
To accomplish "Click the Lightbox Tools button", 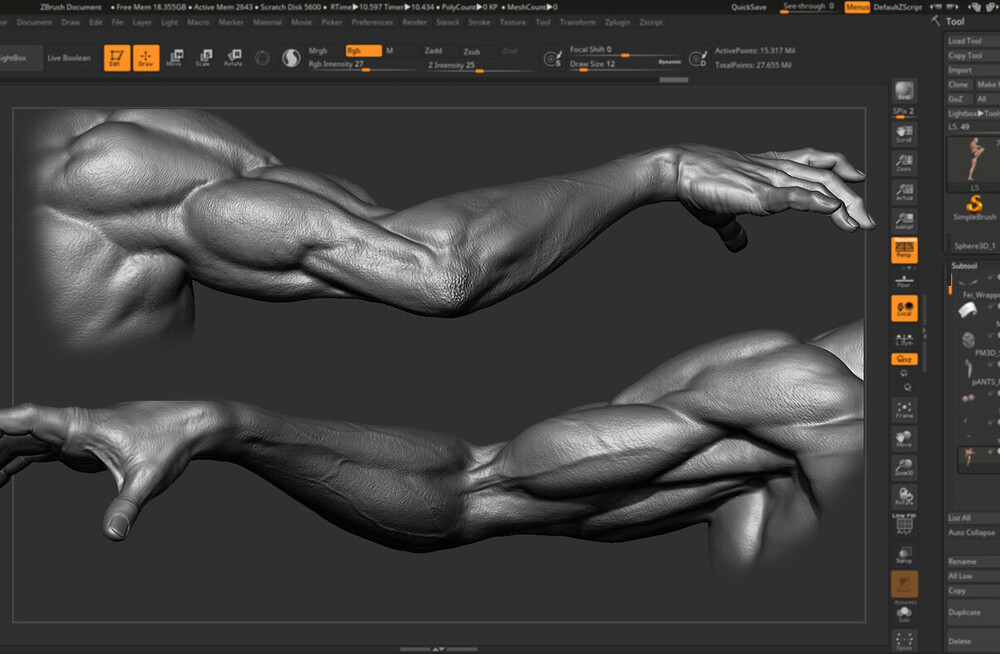I will [973, 114].
